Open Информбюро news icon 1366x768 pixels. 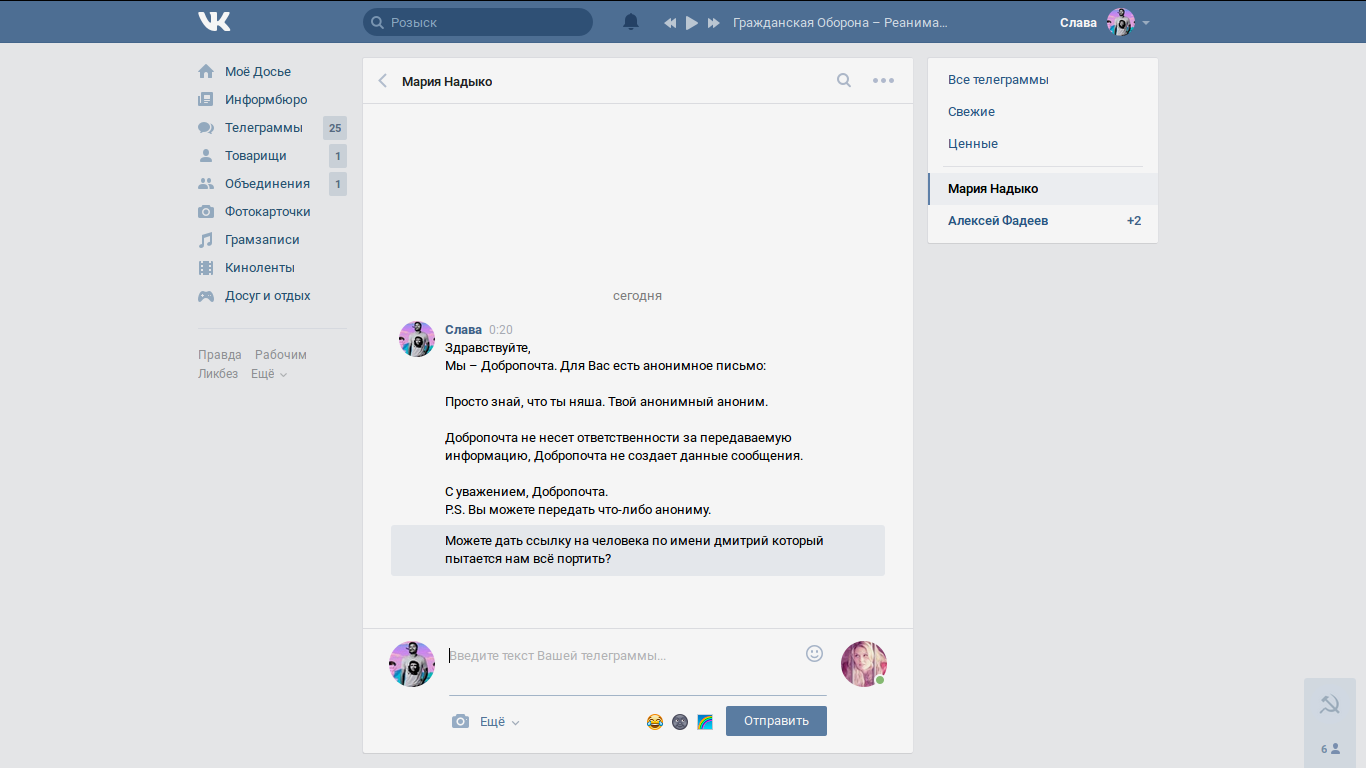[x=206, y=100]
